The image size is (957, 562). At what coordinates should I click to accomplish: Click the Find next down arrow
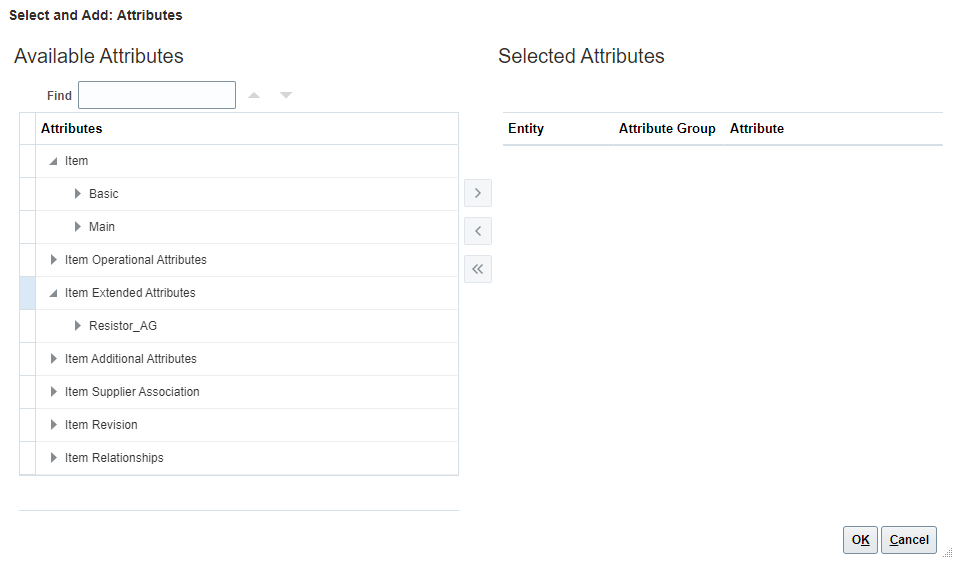(286, 96)
